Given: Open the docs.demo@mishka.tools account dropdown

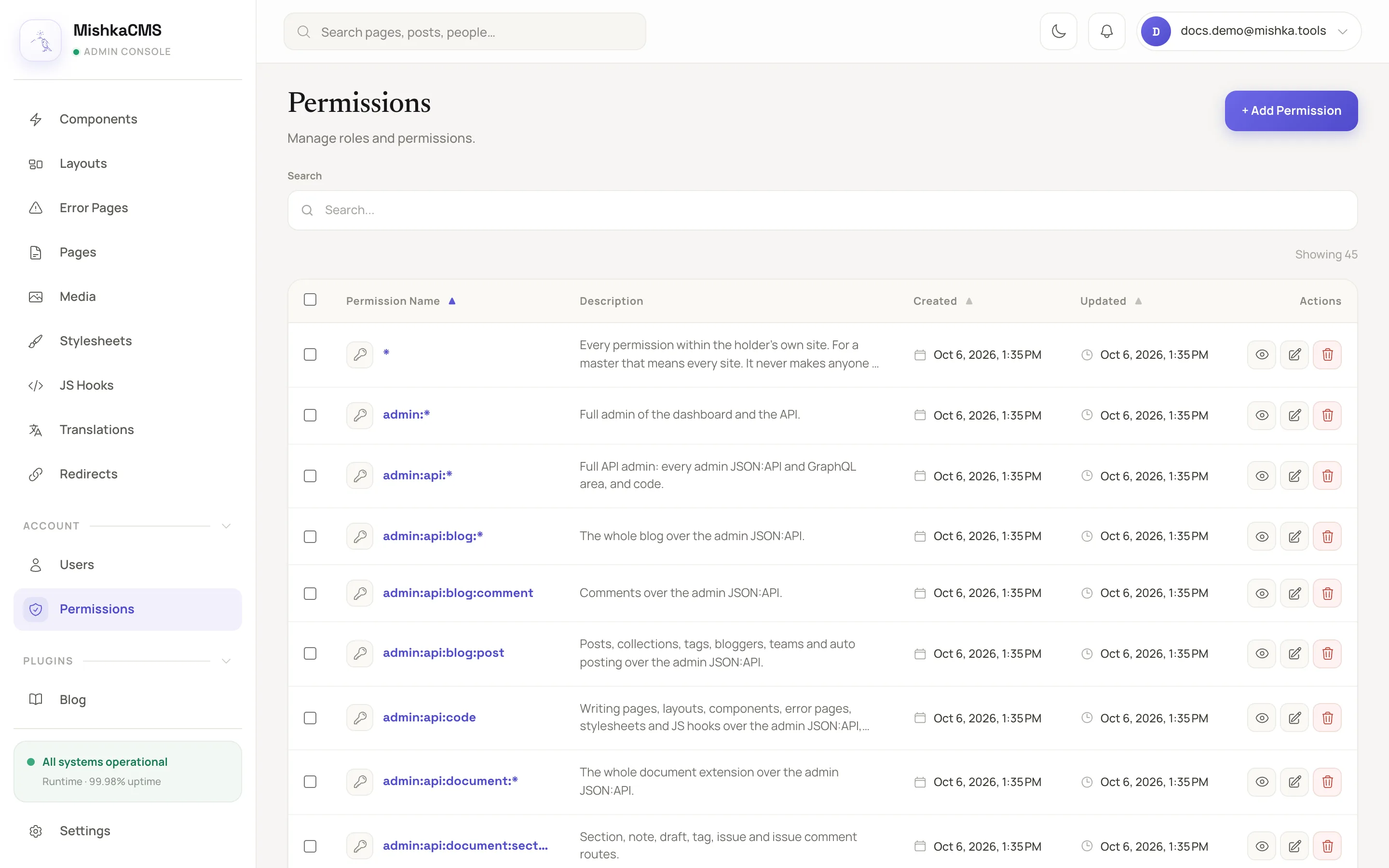Looking at the screenshot, I should coord(1248,31).
